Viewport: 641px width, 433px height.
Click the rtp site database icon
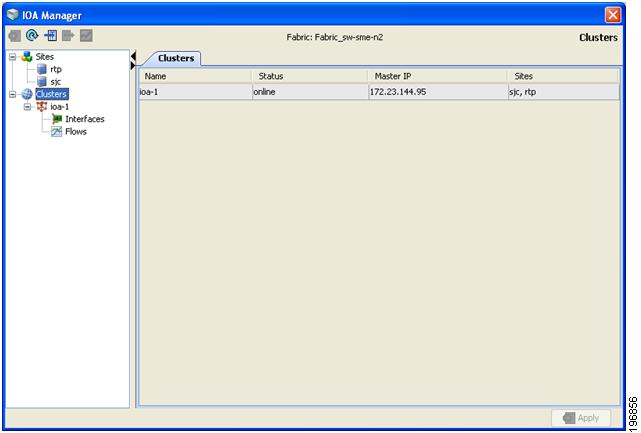coord(42,69)
